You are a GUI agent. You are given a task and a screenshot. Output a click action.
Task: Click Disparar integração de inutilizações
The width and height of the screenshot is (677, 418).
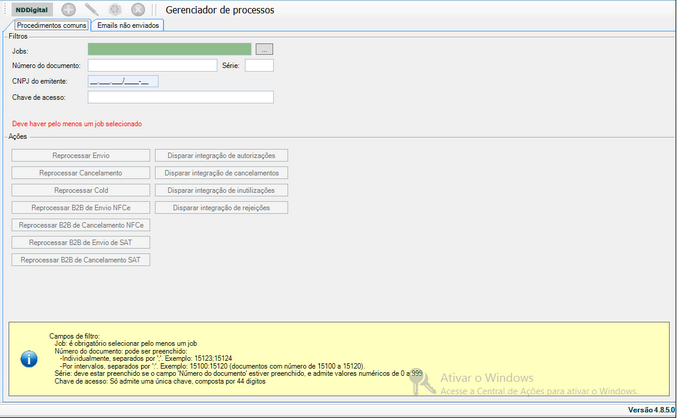[221, 190]
